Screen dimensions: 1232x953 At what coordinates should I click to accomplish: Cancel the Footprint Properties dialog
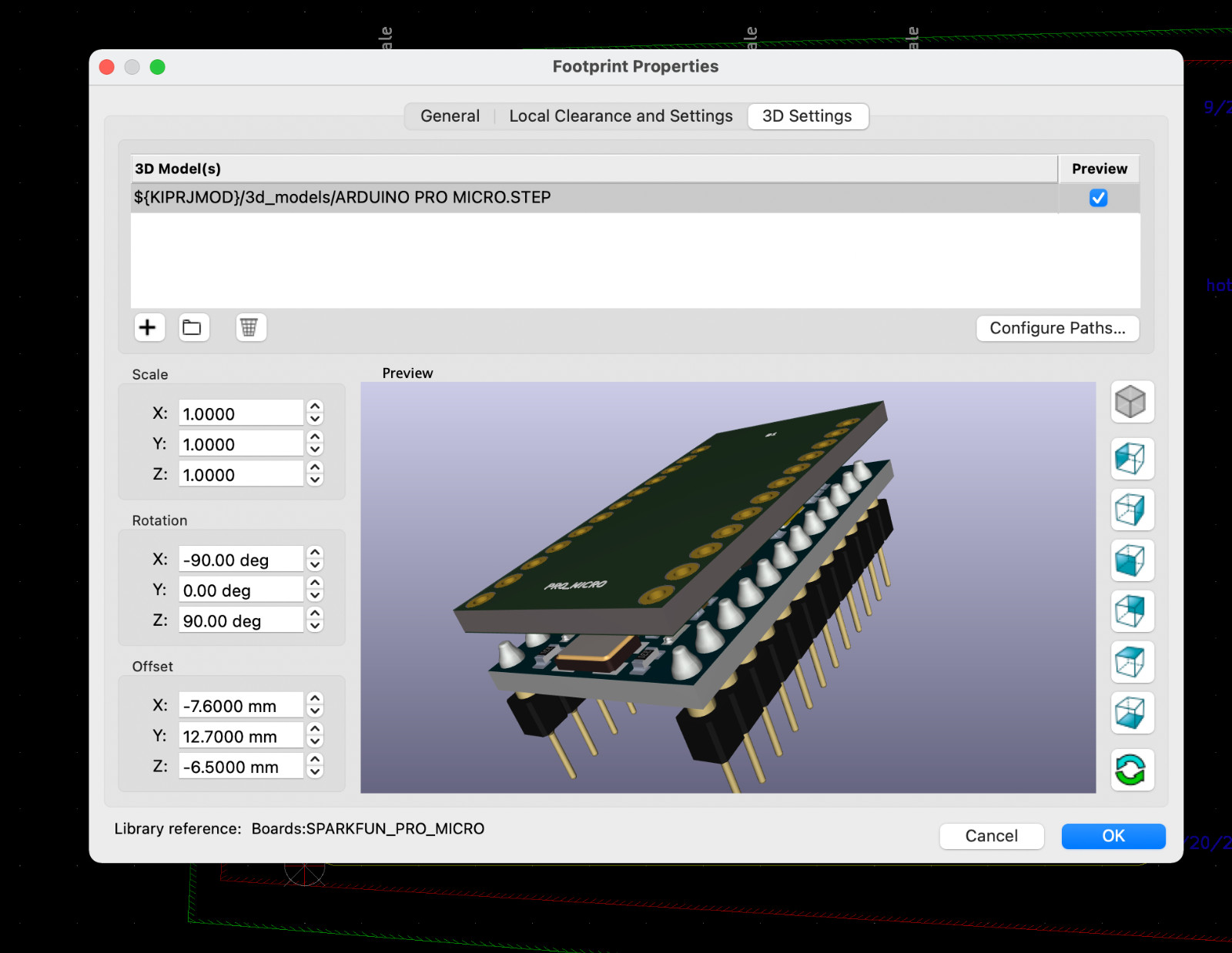pos(992,836)
